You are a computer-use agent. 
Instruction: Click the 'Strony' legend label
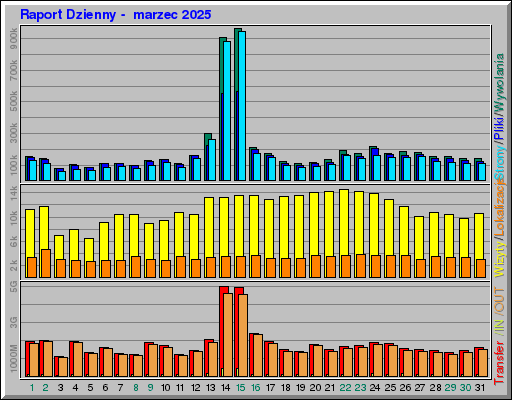pos(500,163)
